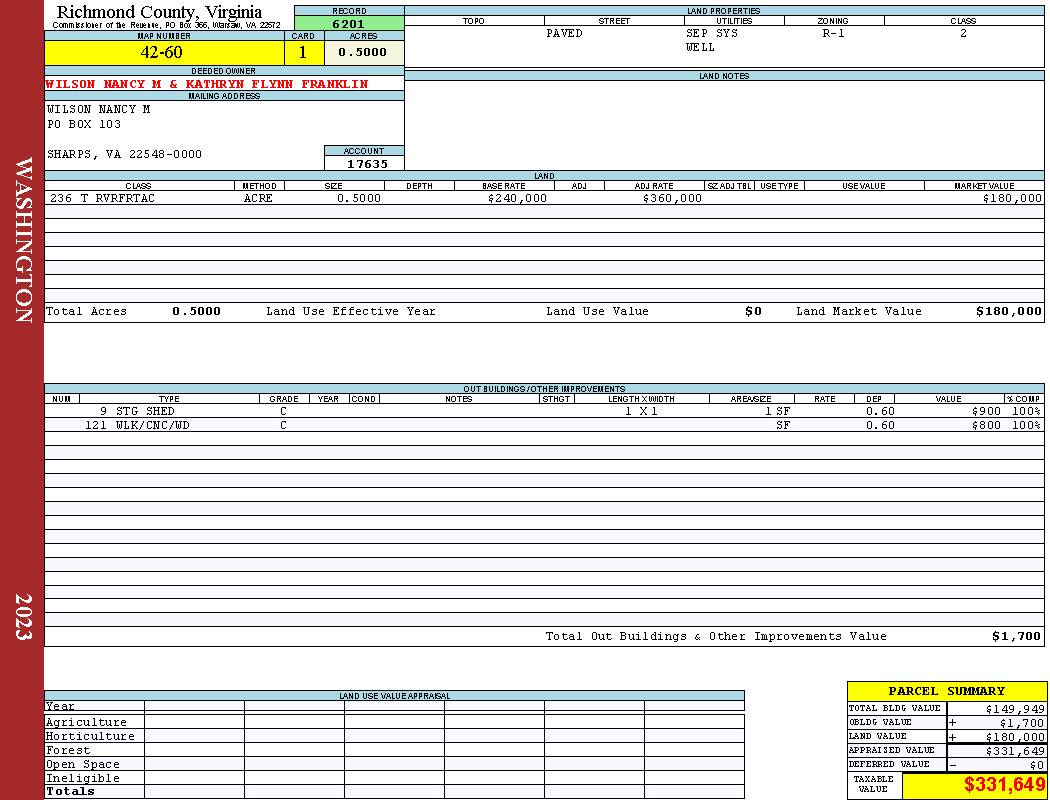Click mailing address line PO BOX 103
The height and width of the screenshot is (800, 1050).
84,124
